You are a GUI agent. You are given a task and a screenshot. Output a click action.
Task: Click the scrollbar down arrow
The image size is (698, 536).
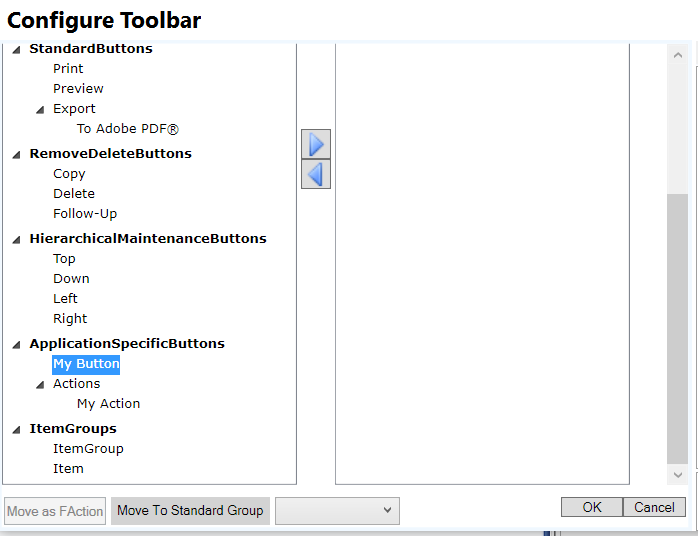(x=678, y=475)
